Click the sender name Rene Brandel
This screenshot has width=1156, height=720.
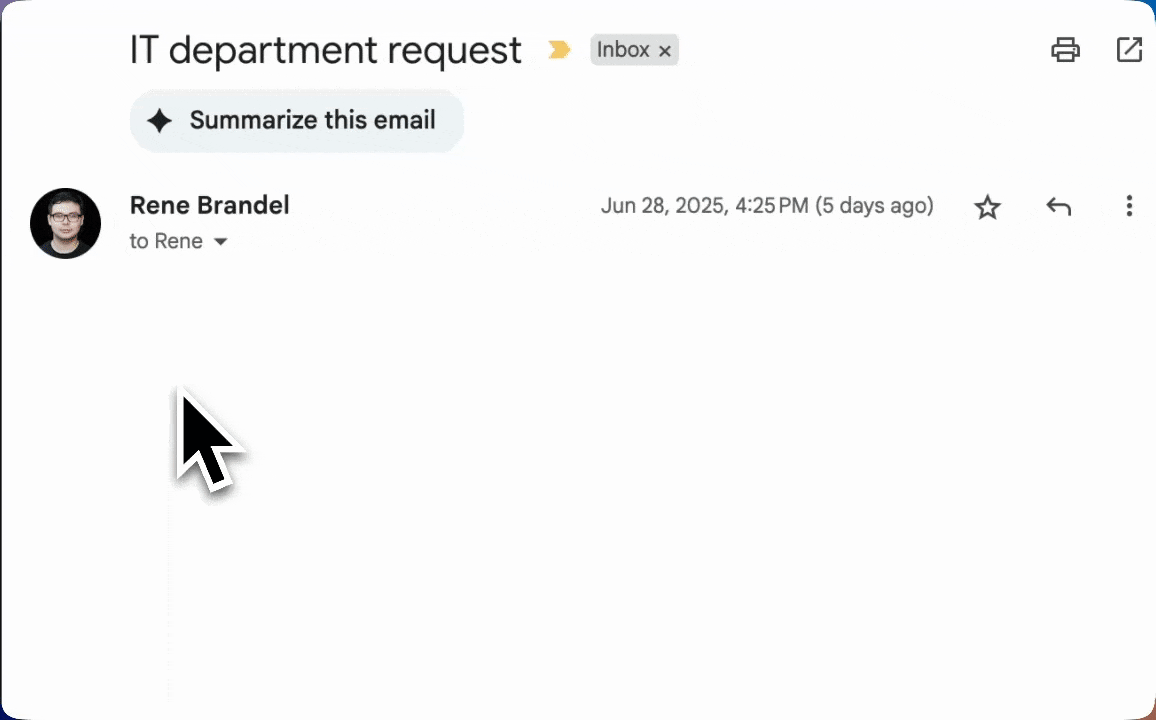[x=209, y=205]
